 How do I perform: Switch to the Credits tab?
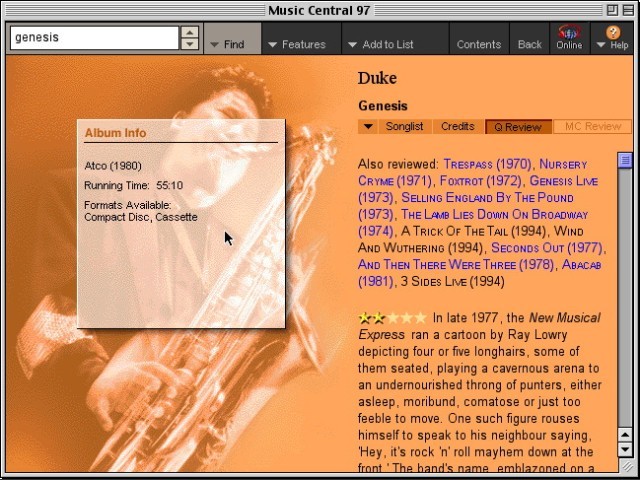click(458, 127)
